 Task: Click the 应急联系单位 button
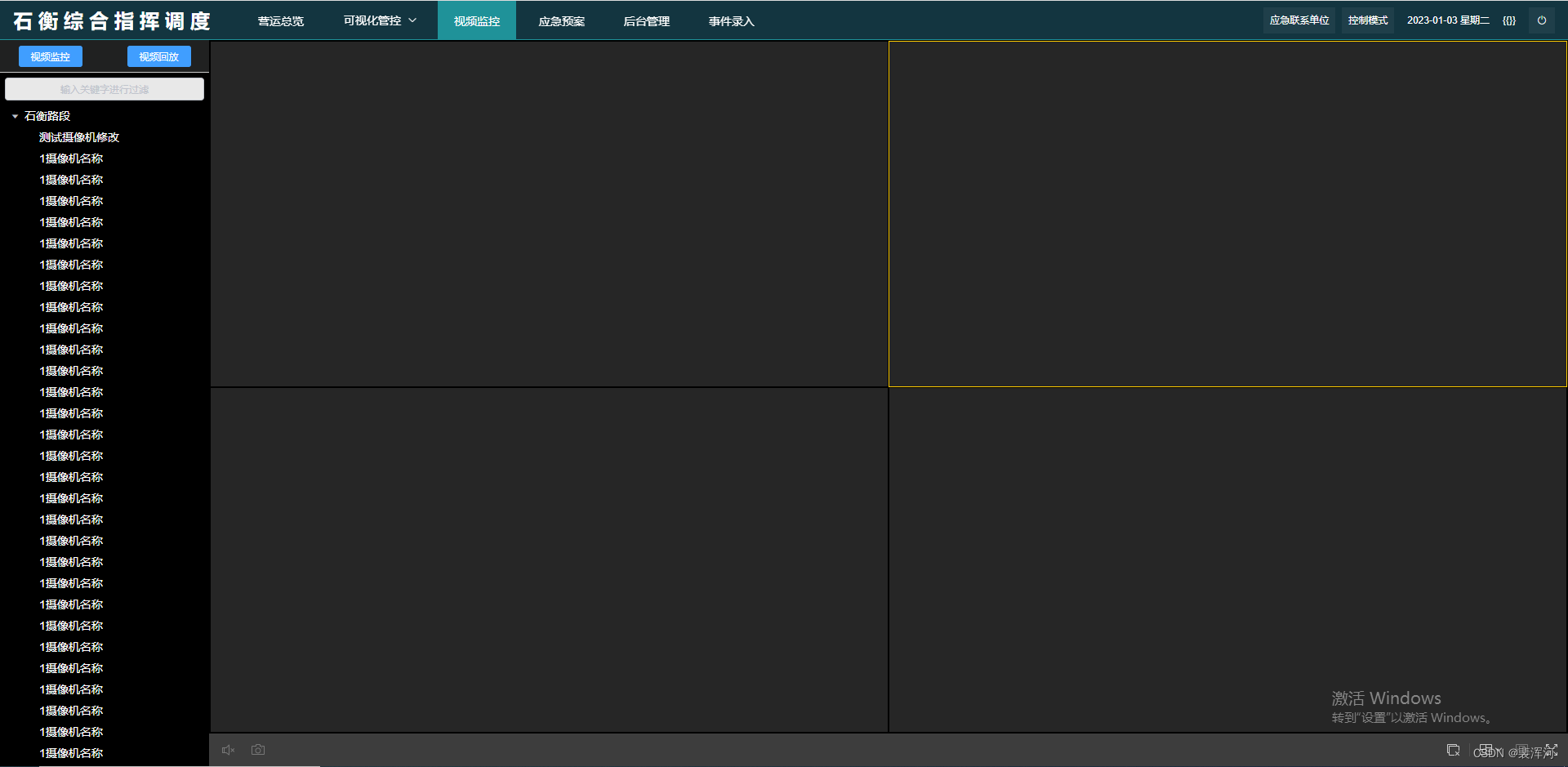(x=1299, y=20)
